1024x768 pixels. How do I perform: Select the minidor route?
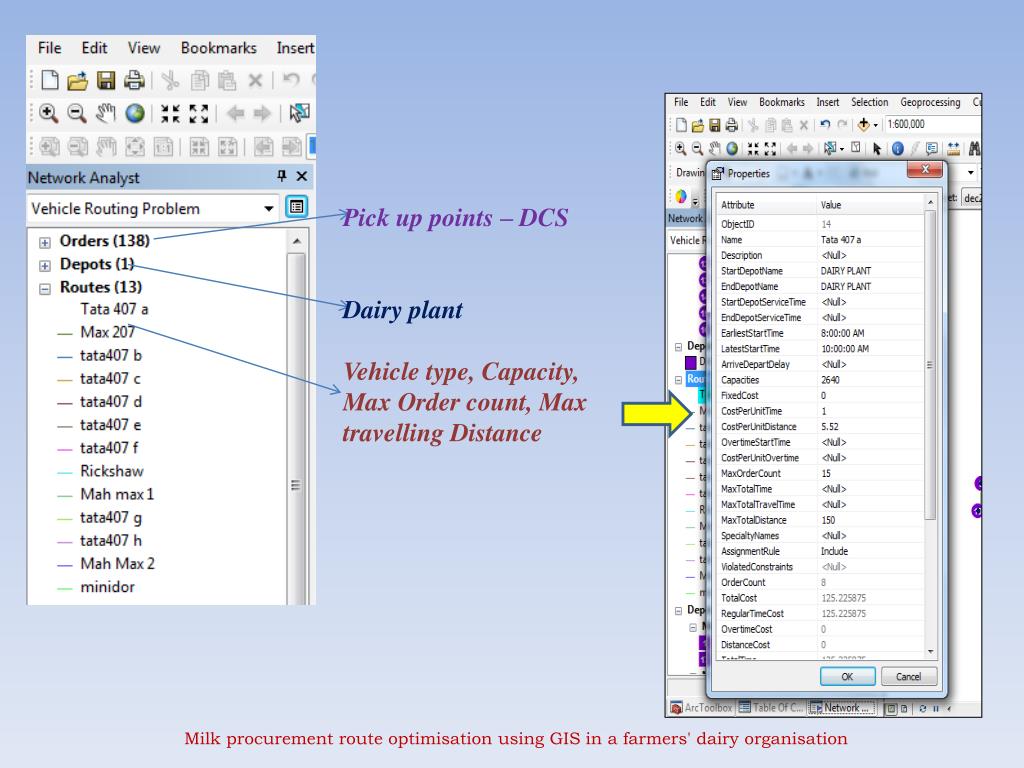point(107,587)
